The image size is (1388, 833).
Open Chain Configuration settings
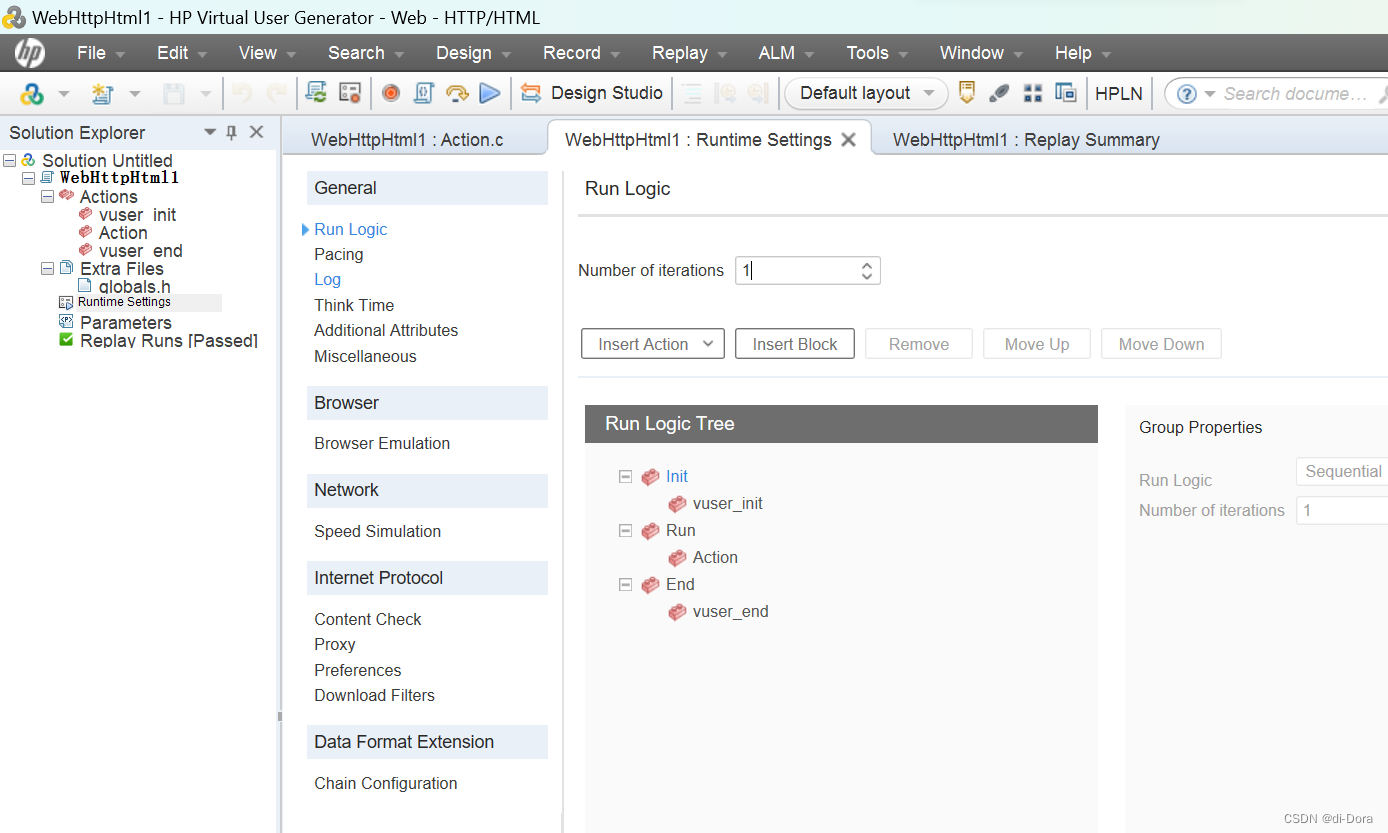[386, 783]
